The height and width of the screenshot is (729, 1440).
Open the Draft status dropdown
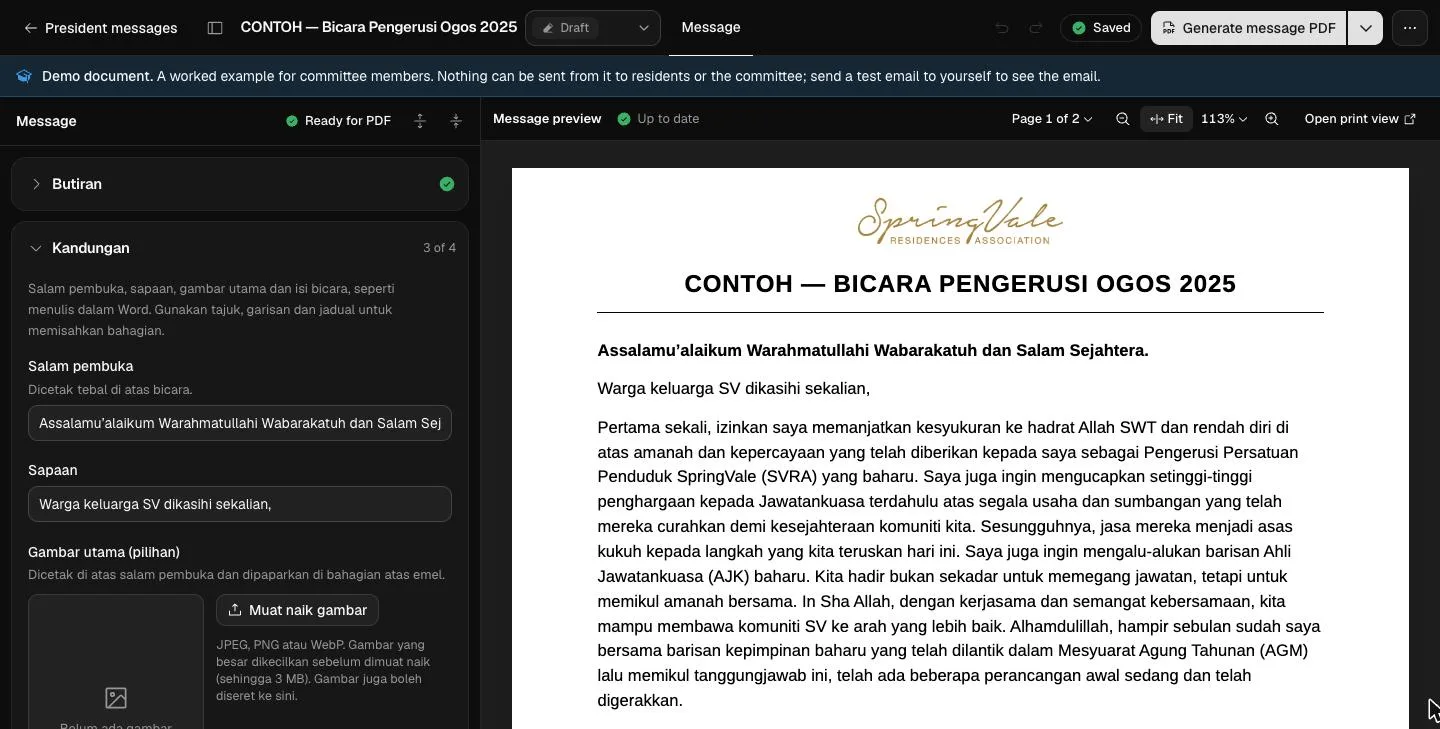pos(593,28)
